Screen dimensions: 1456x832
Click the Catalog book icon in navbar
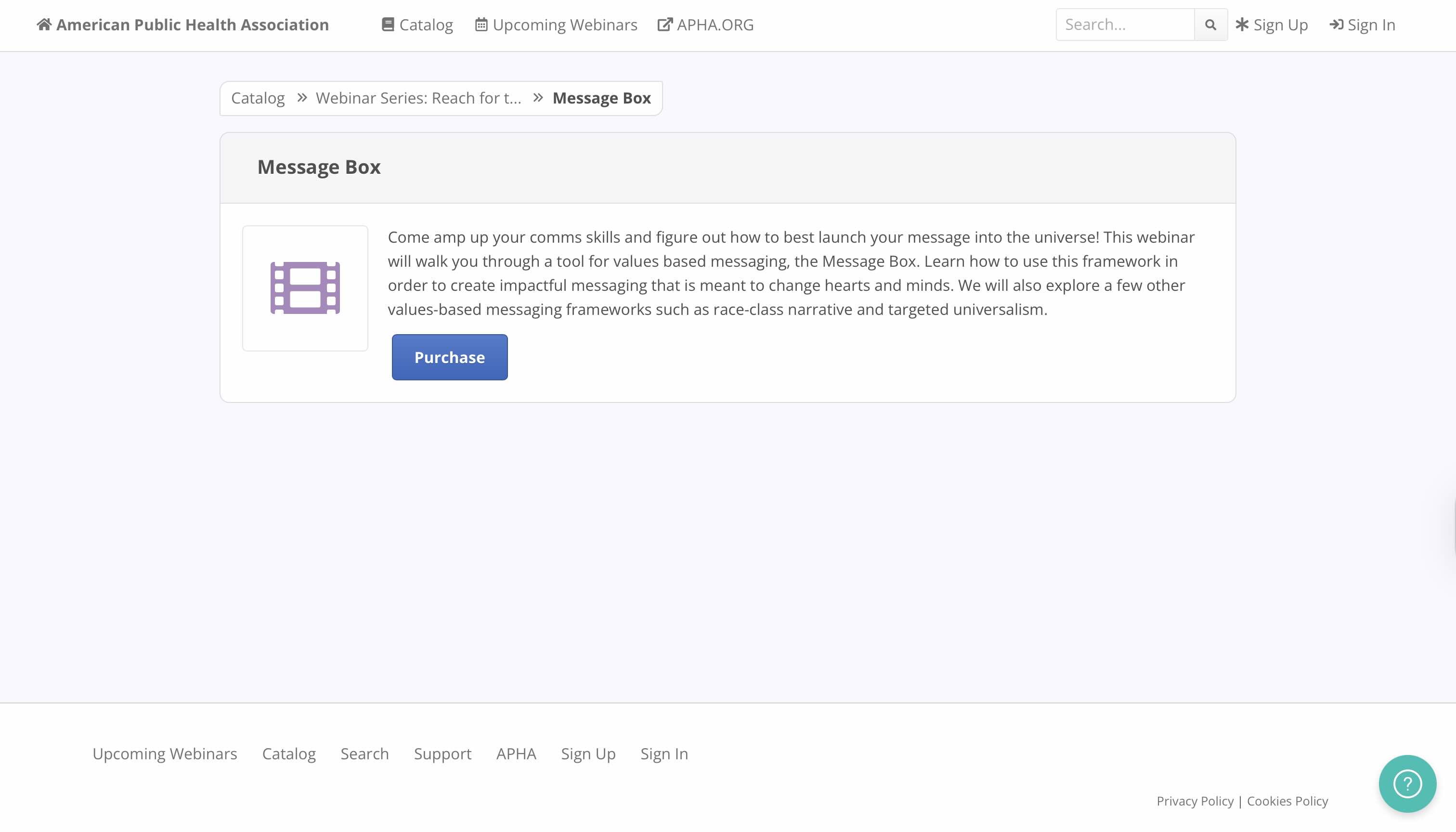388,25
